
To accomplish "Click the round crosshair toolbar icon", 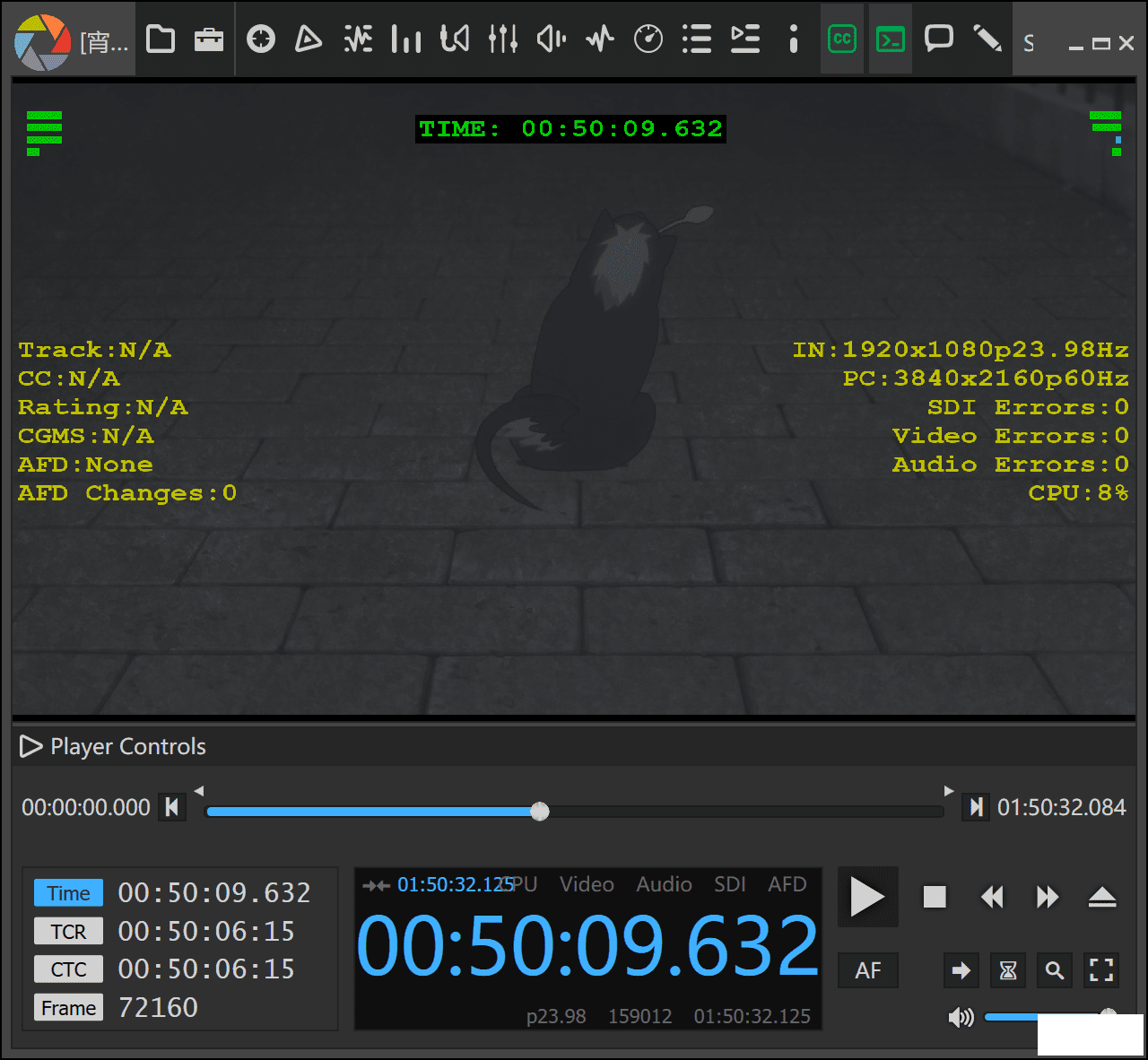I will tap(261, 39).
